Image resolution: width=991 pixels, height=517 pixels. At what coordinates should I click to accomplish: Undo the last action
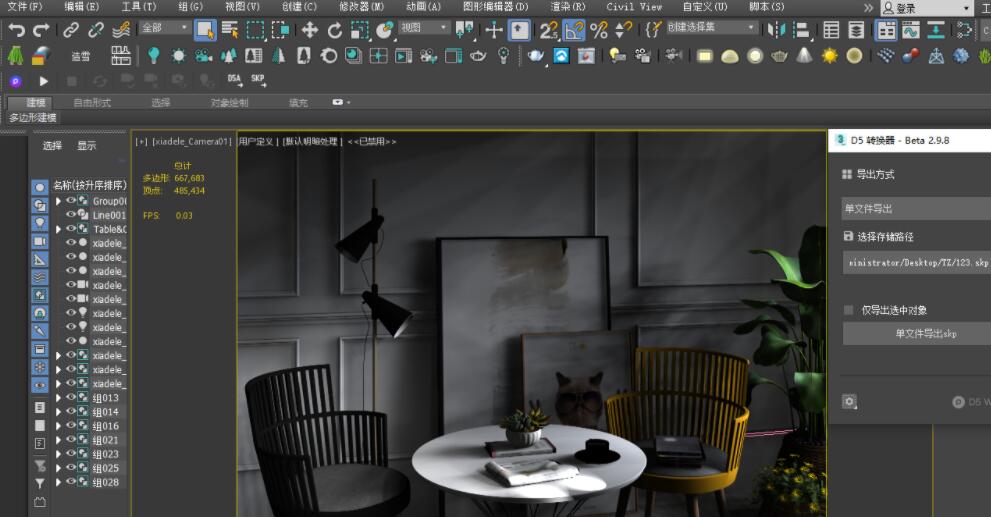(16, 30)
